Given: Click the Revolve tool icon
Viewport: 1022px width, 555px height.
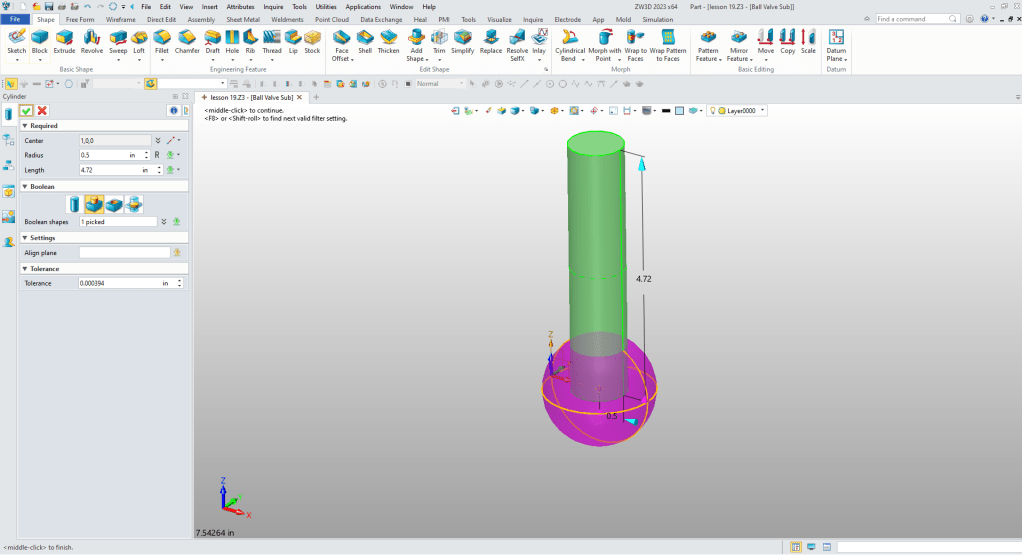Looking at the screenshot, I should [x=92, y=40].
